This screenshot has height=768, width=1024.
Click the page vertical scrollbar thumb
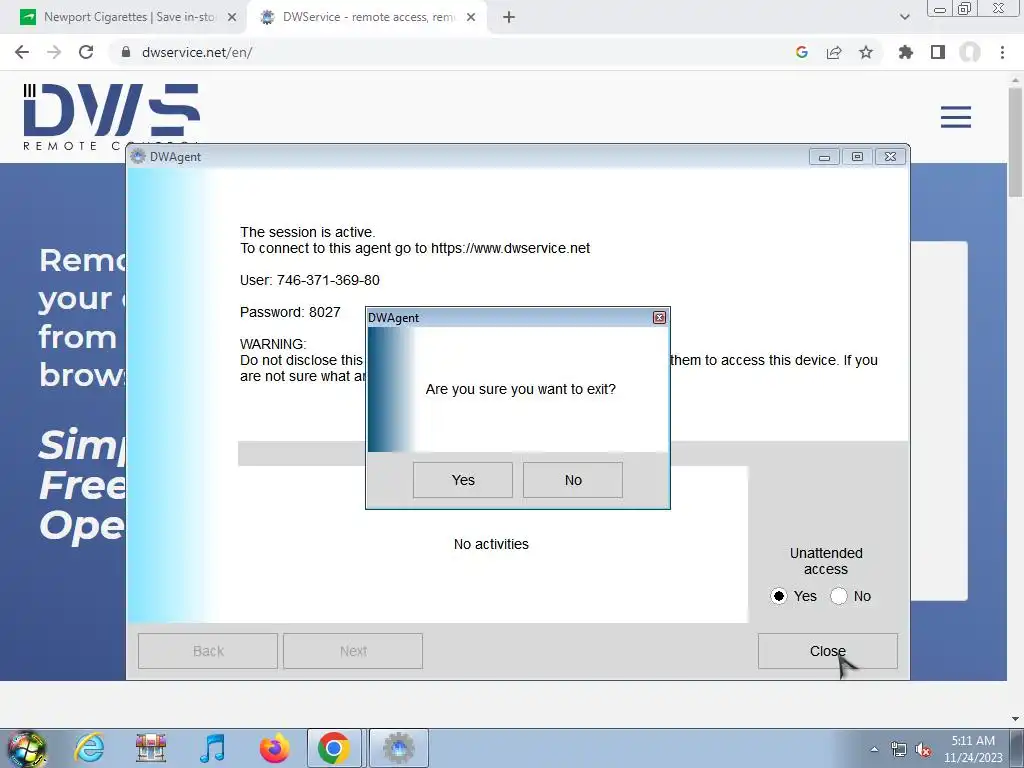point(1015,141)
